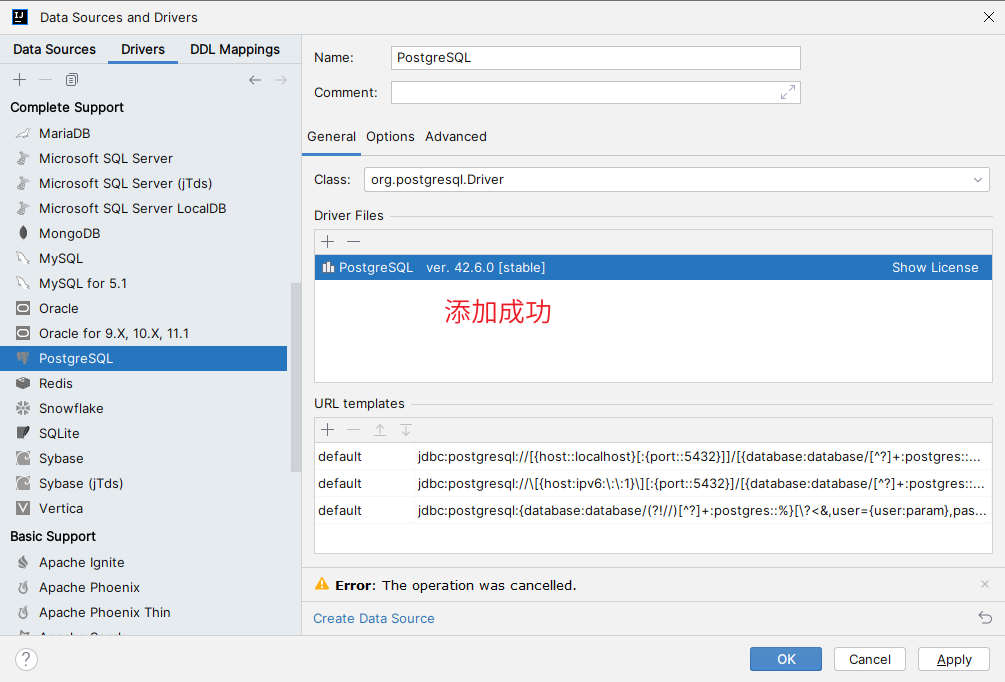Open the Class dropdown
This screenshot has height=682, width=1005.
click(978, 180)
